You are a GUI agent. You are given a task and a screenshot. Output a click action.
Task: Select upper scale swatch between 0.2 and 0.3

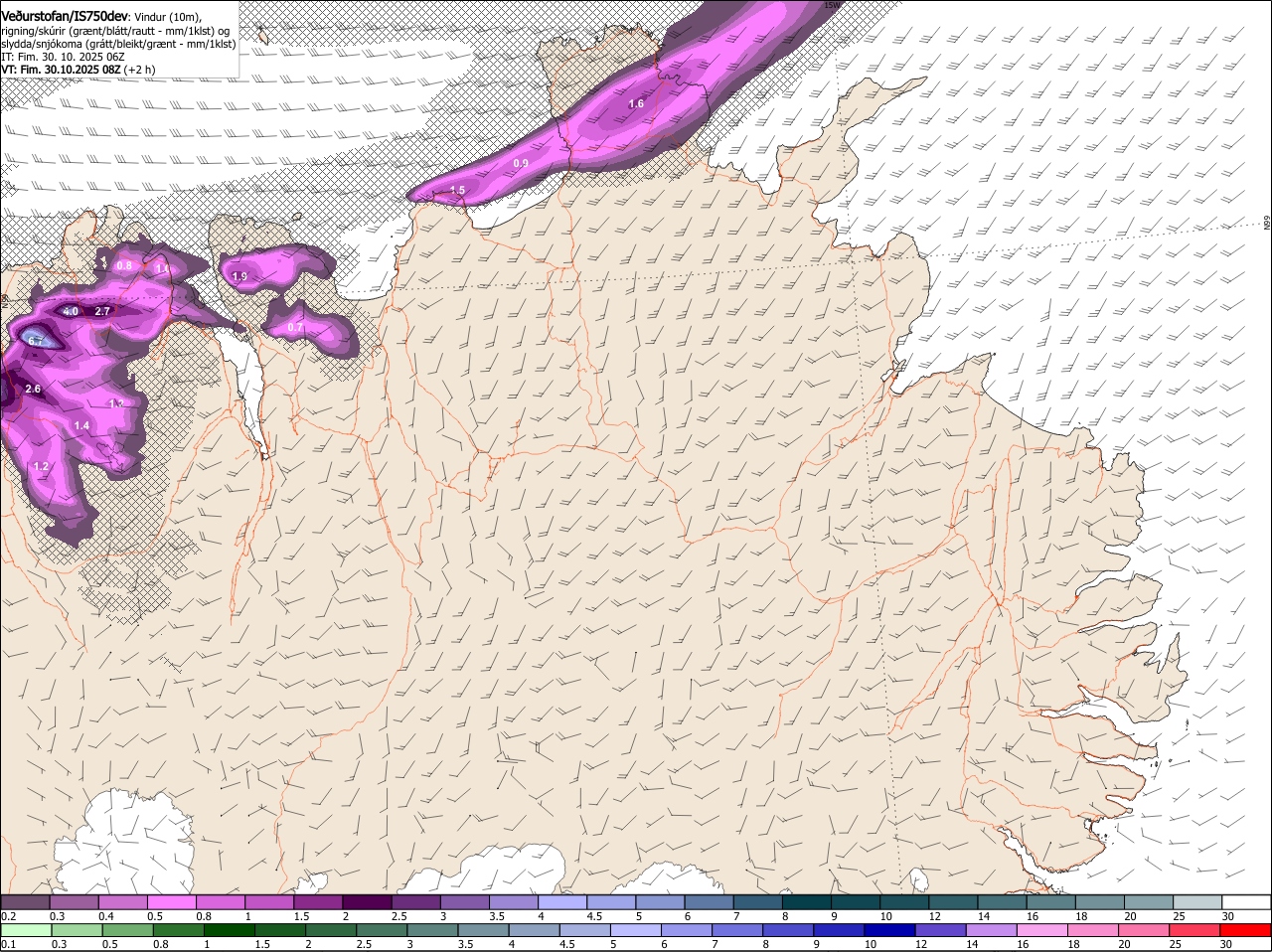(25, 901)
